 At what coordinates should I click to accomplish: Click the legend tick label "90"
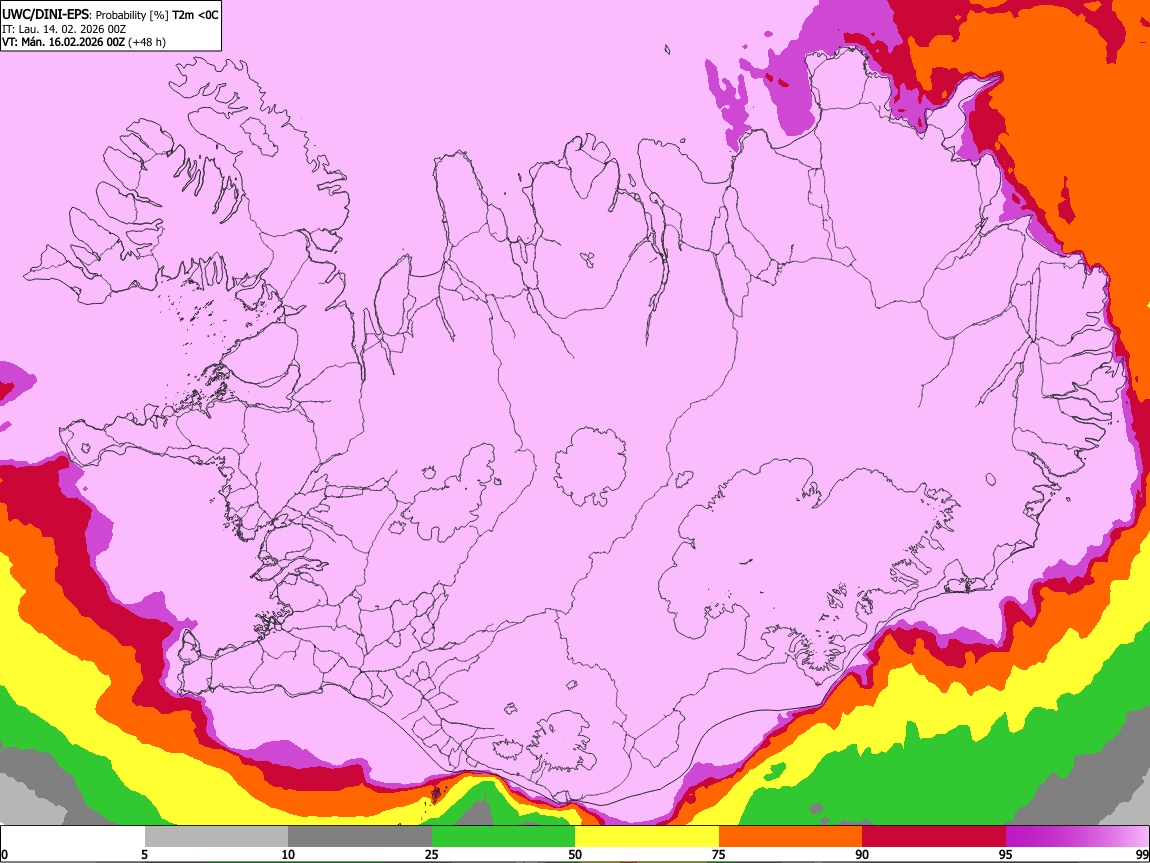(x=862, y=854)
